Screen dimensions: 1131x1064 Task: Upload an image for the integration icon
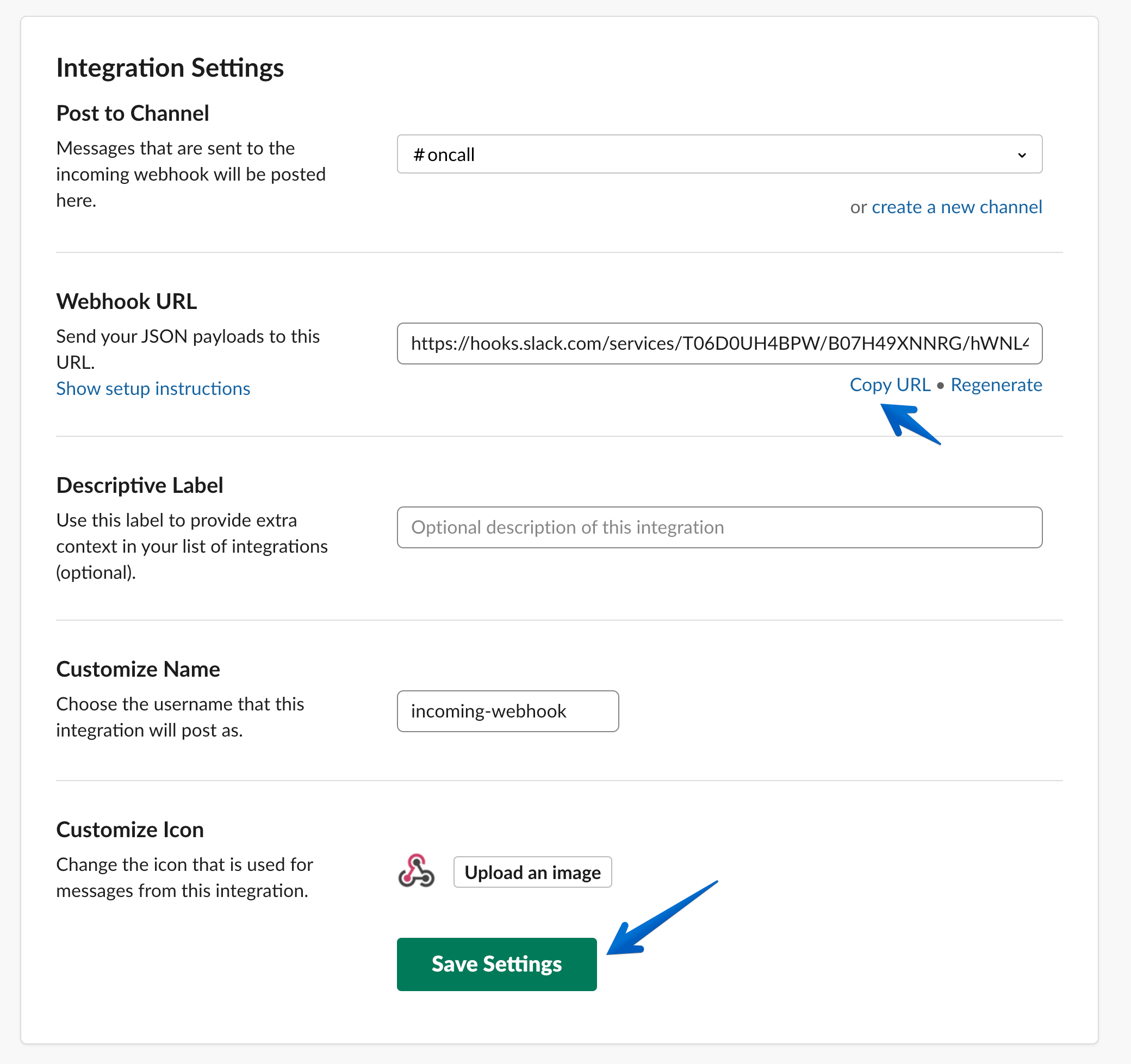coord(532,872)
